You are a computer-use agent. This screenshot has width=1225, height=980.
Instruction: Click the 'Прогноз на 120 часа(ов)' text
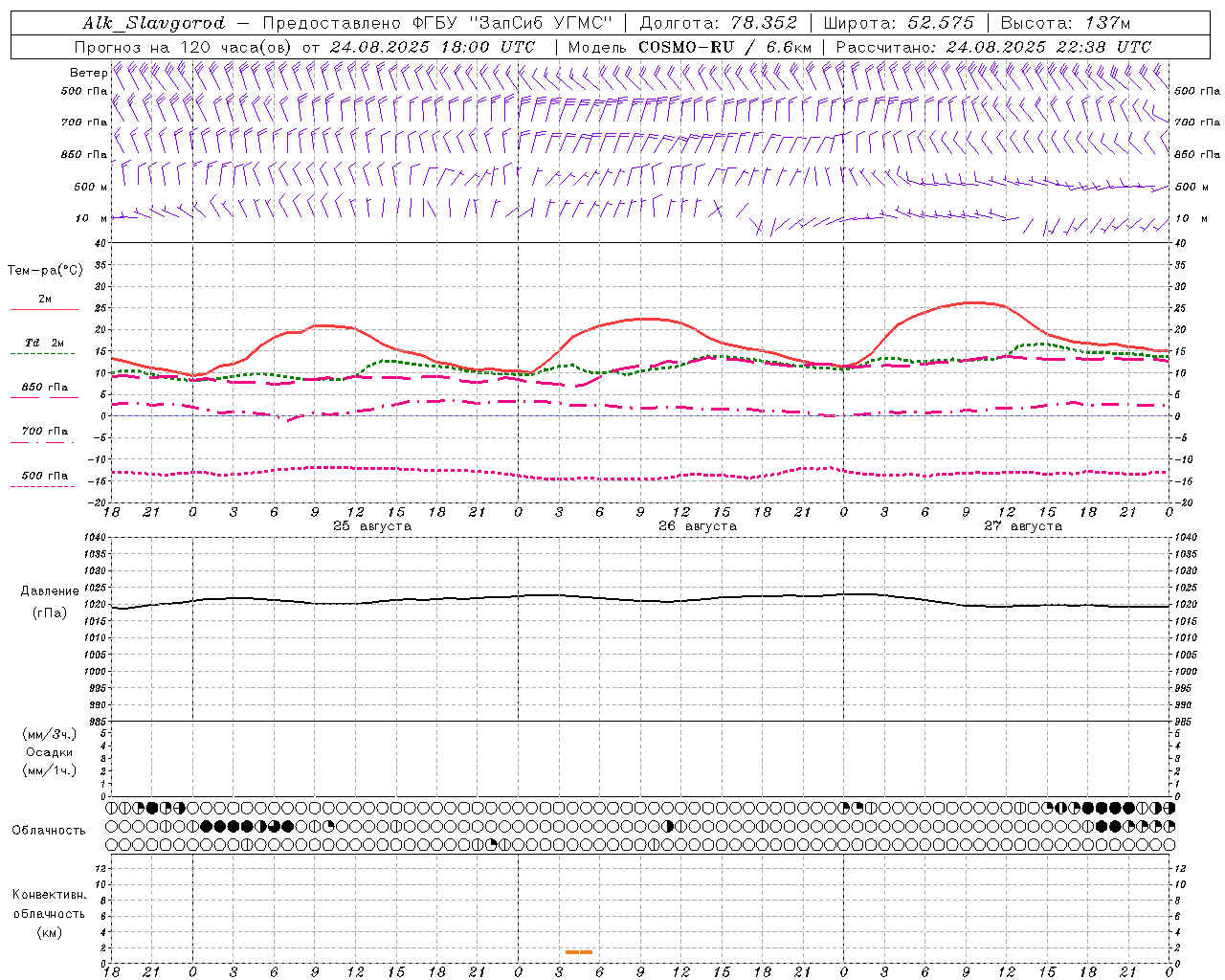tap(184, 47)
